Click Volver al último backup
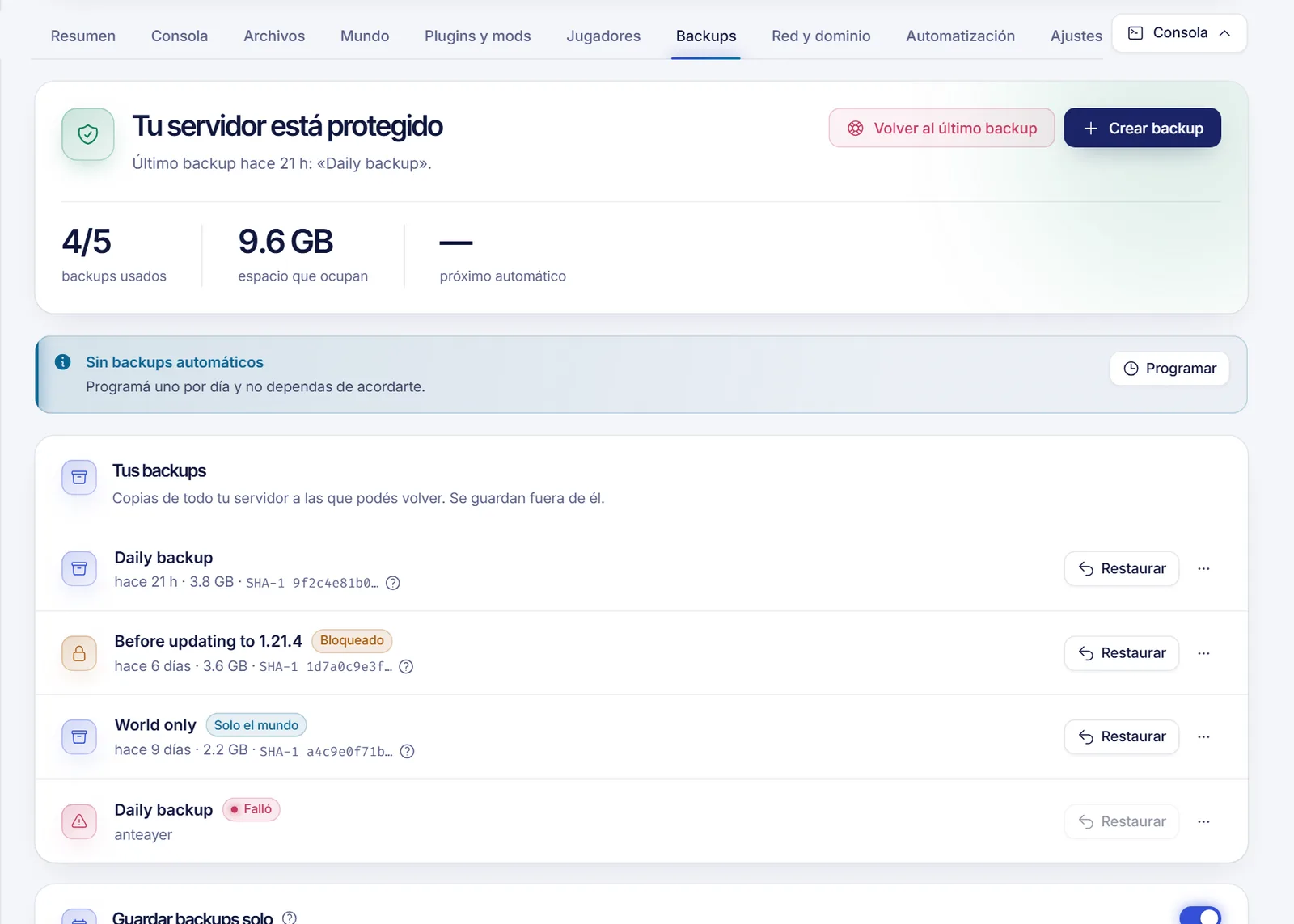Screen dimensions: 1294x924 (941, 128)
